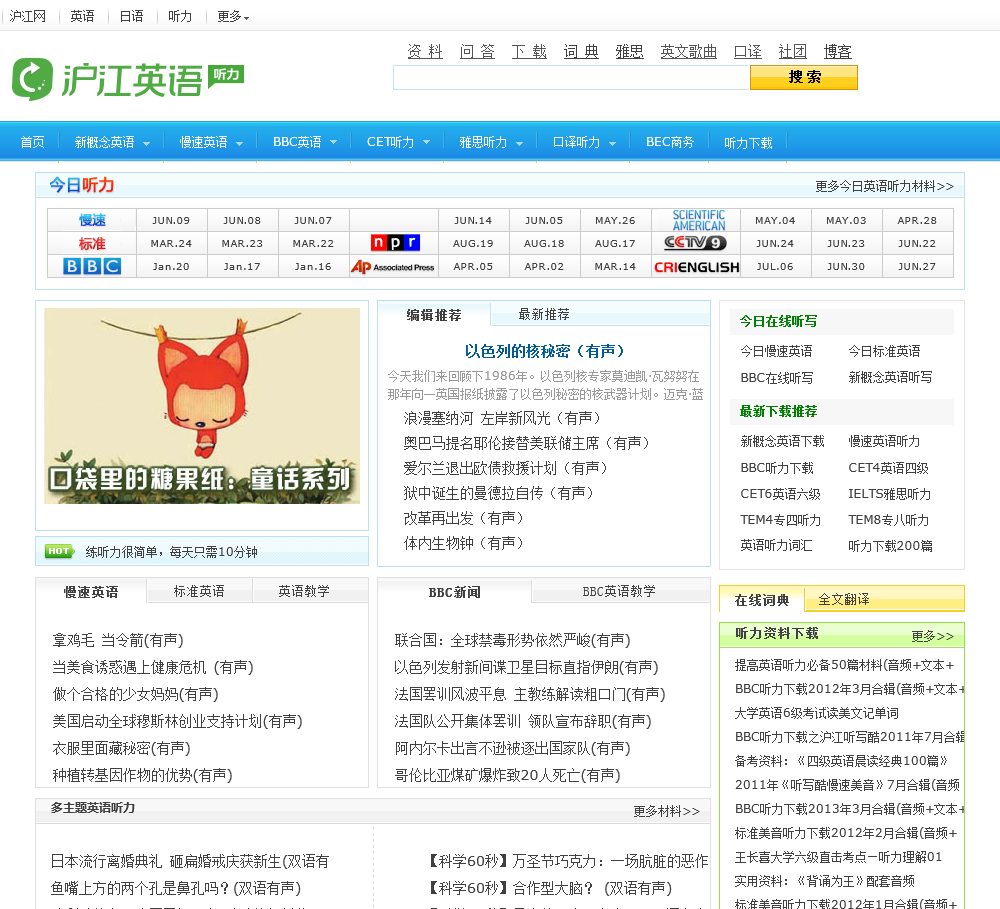Click the 听力 badge beside the logo
Viewport: 1000px width, 909px height.
(226, 77)
